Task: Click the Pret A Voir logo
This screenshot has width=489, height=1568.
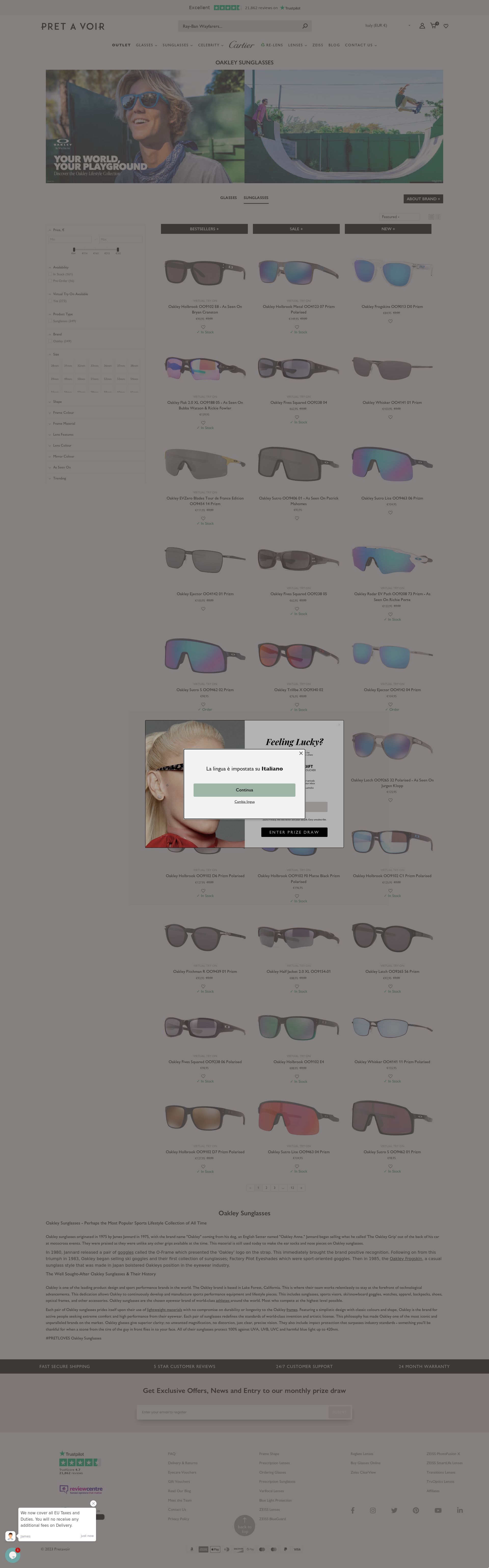Action: tap(73, 27)
